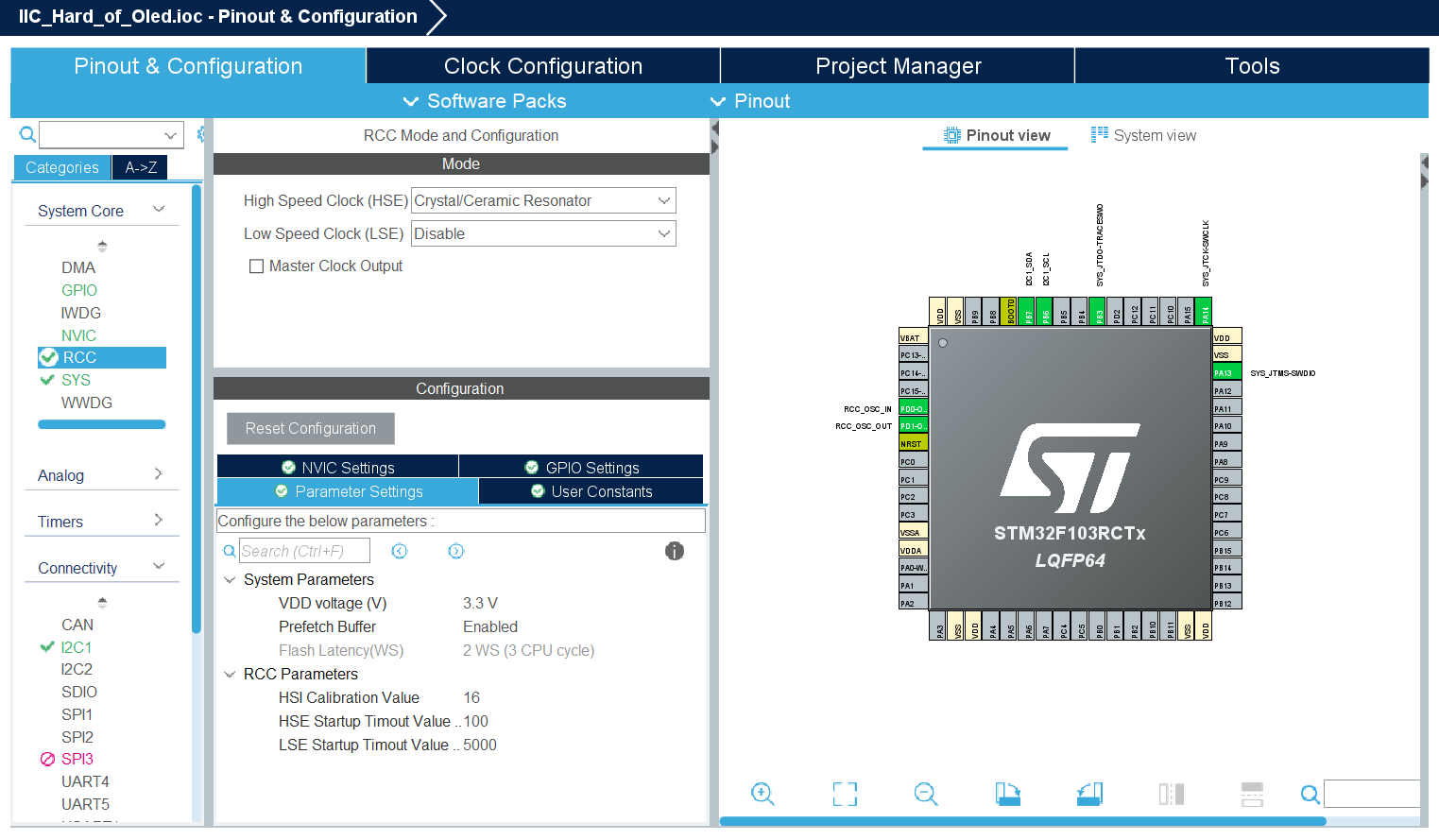1439x840 pixels.
Task: Click the BOOT0 pin on chip
Action: 1009,312
